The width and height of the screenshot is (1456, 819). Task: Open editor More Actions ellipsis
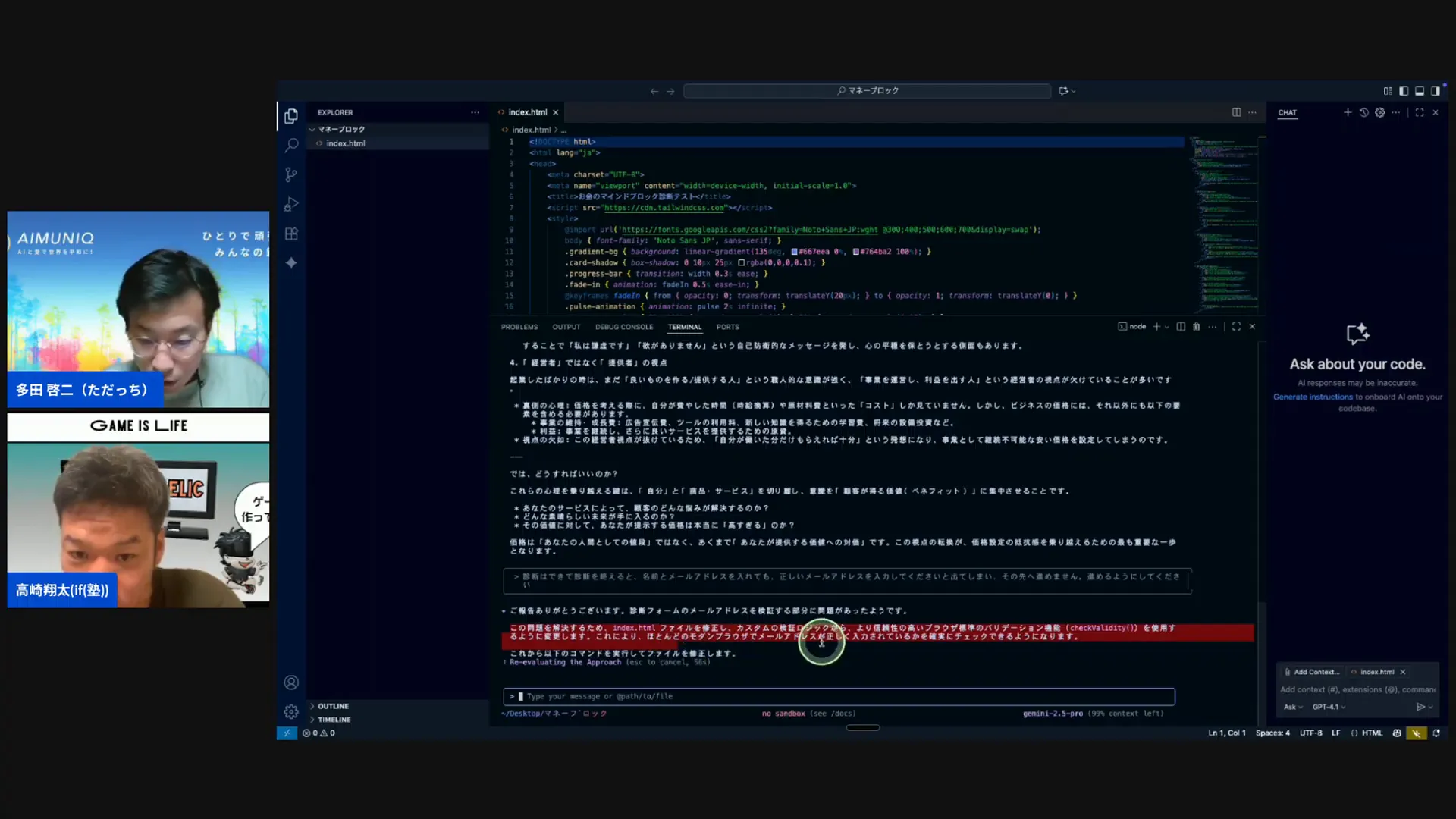click(x=1253, y=112)
